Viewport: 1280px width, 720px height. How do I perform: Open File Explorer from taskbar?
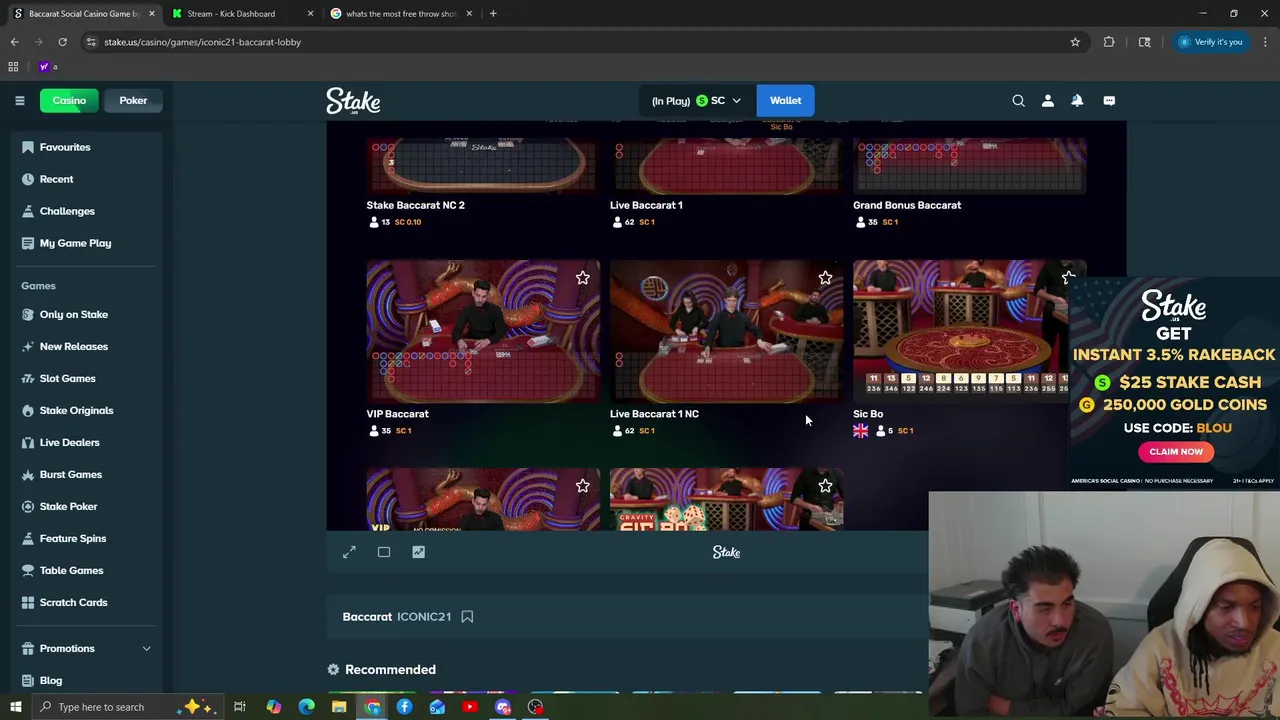339,707
